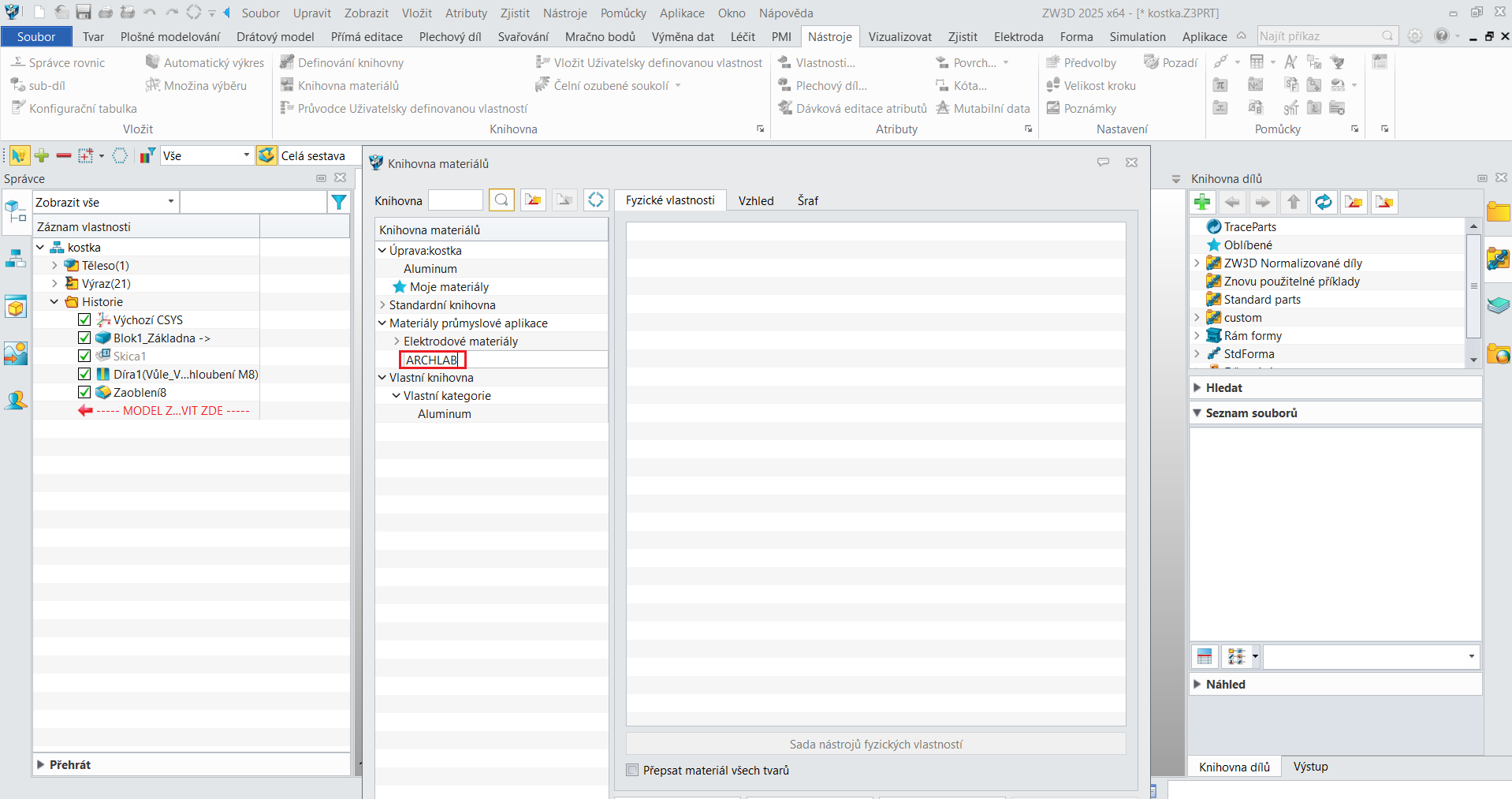Viewport: 1512px width, 799px height.
Task: Switch to the Vzhled tab
Action: 755,200
